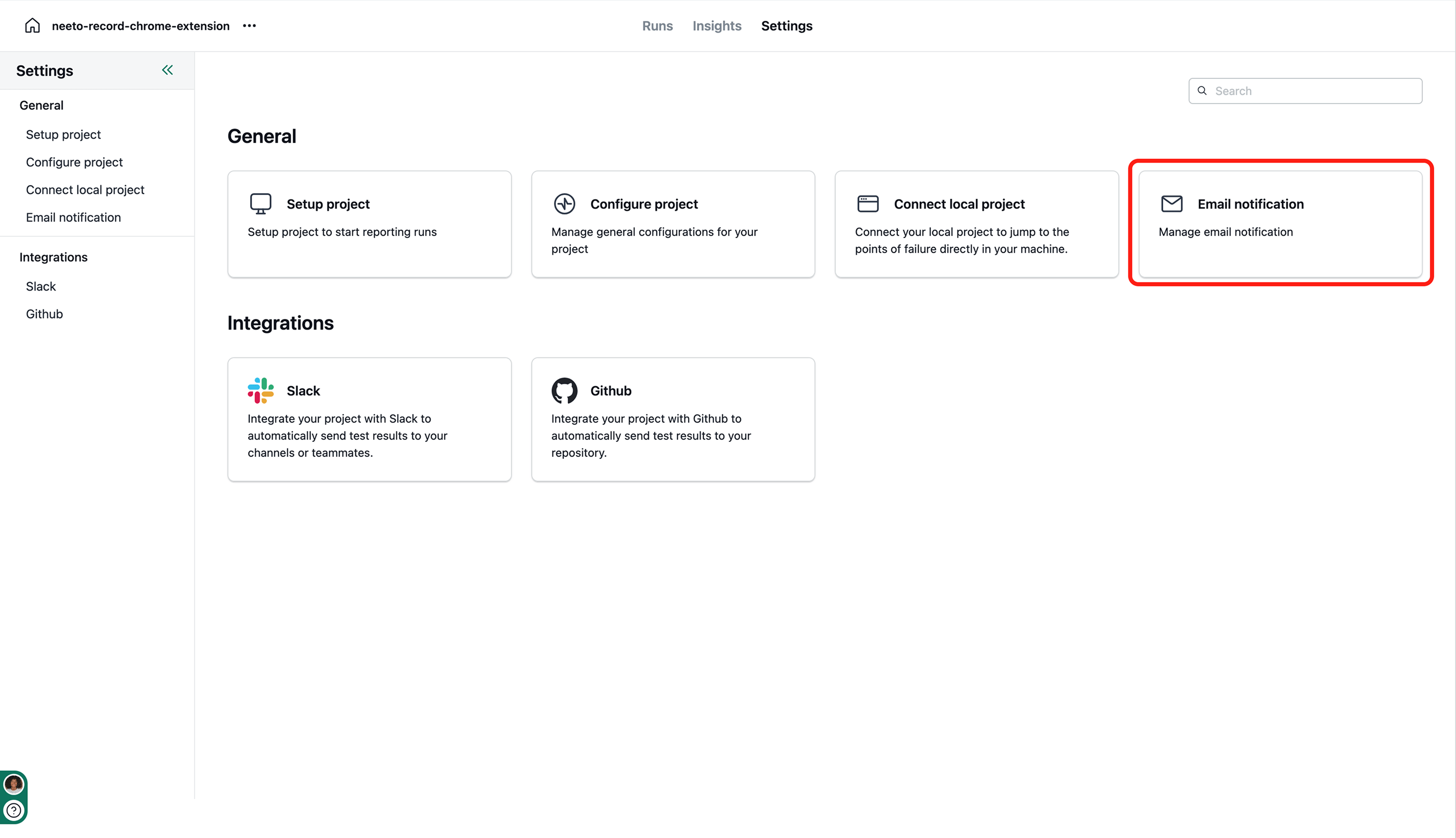
Task: Select Configure project in sidebar
Action: click(74, 162)
